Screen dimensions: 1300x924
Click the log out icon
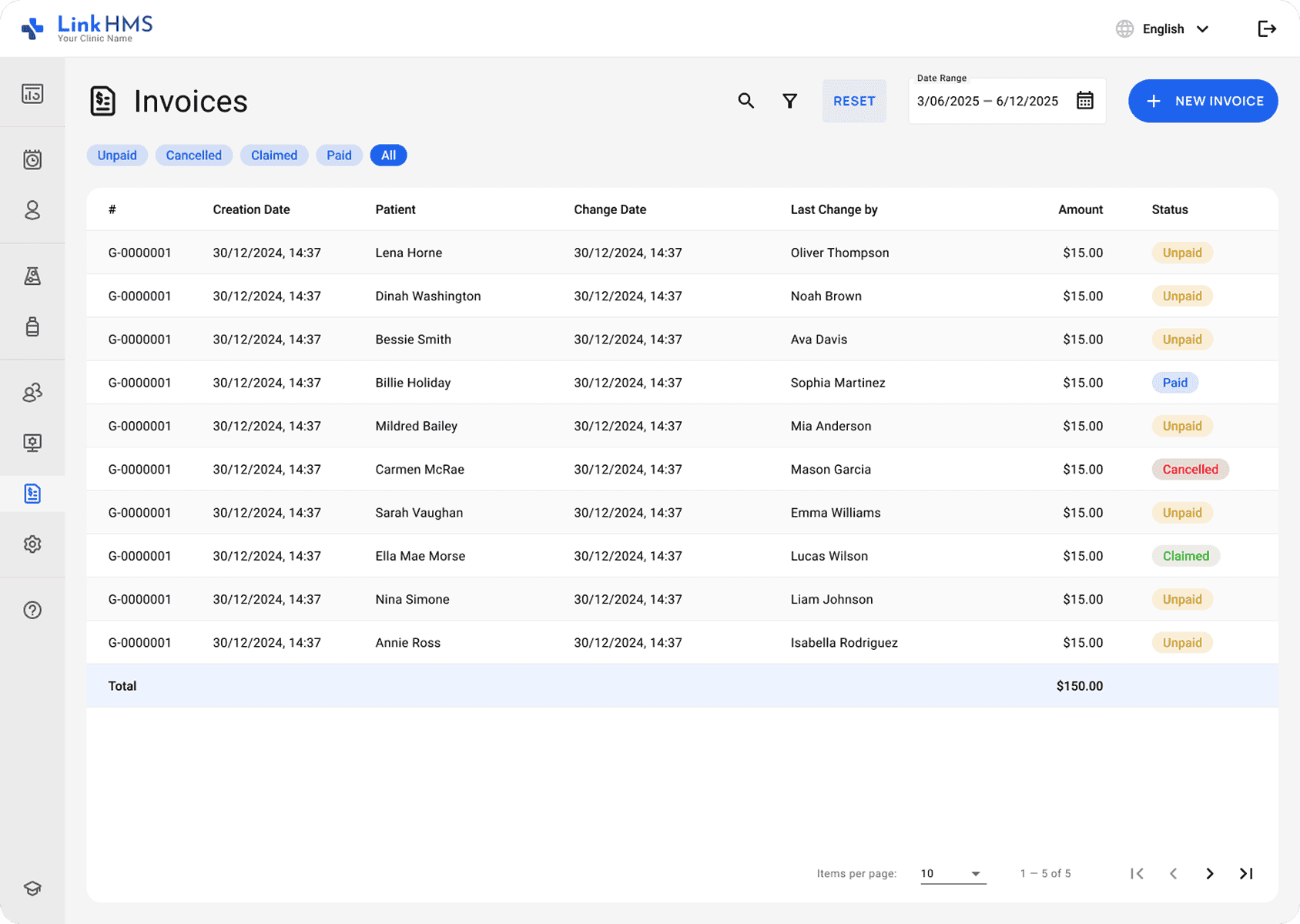[1267, 29]
